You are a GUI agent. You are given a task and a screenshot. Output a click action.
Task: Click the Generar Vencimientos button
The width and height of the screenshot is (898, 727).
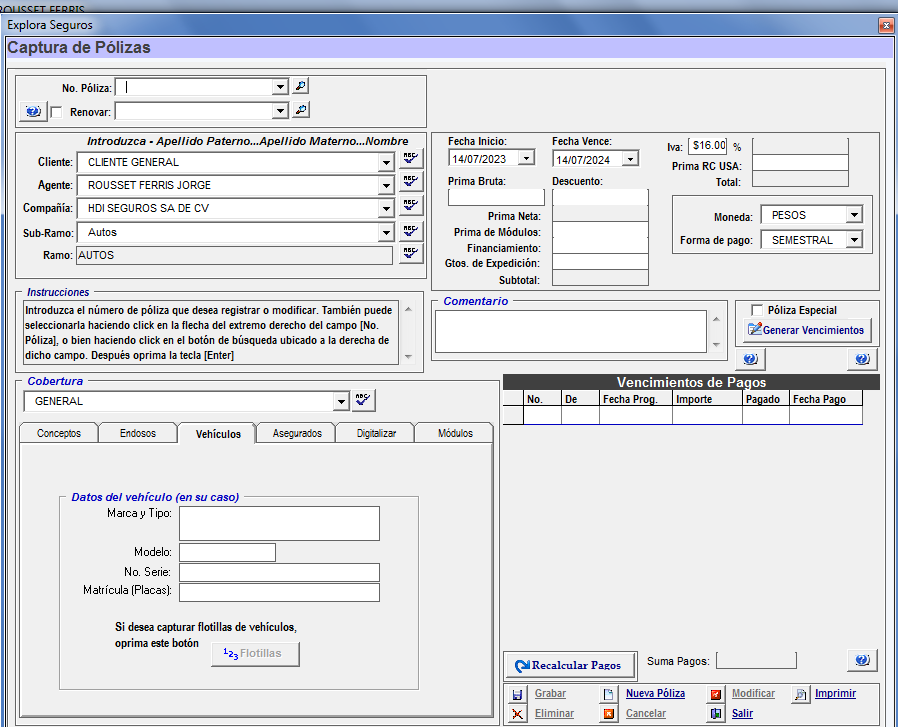click(x=807, y=330)
